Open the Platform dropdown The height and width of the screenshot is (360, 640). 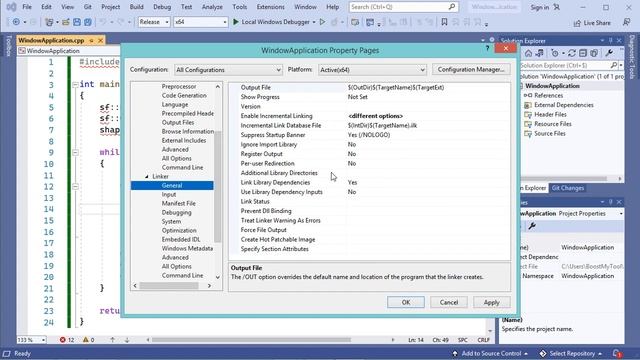pyautogui.click(x=372, y=70)
